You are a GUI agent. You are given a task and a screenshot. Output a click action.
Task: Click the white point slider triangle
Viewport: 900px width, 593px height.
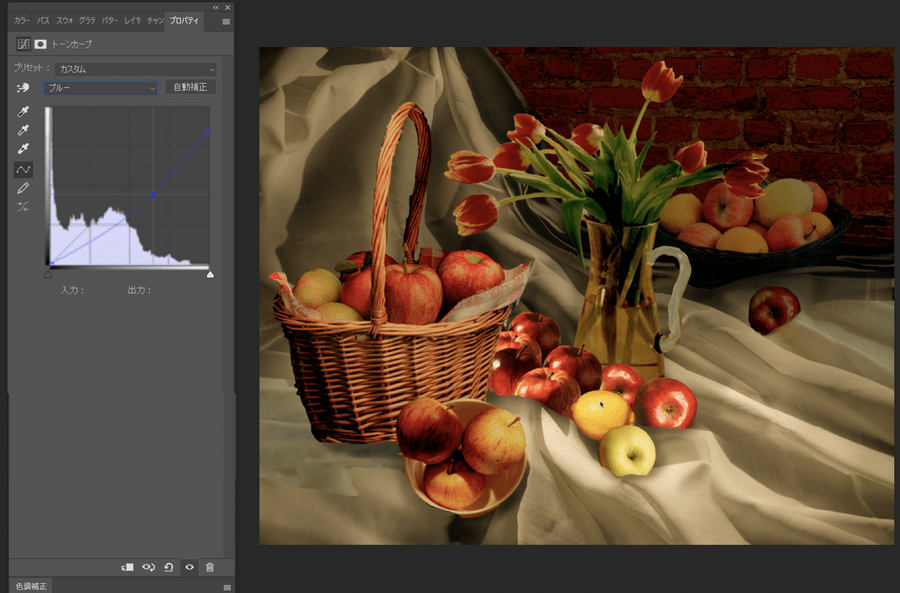click(210, 273)
